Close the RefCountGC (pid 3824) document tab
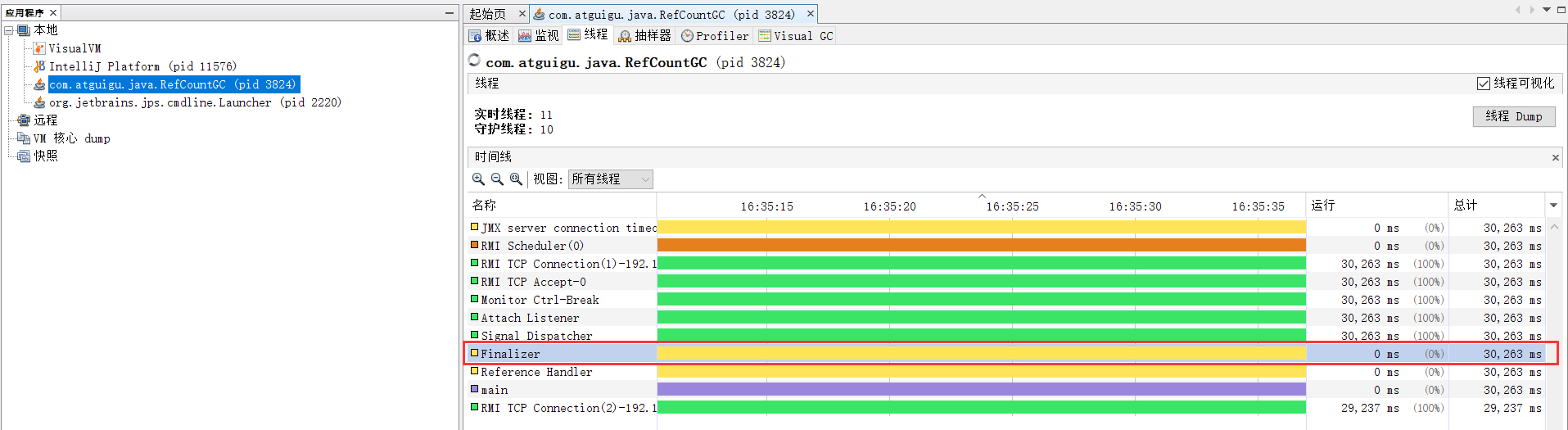The height and width of the screenshot is (430, 1568). point(810,14)
